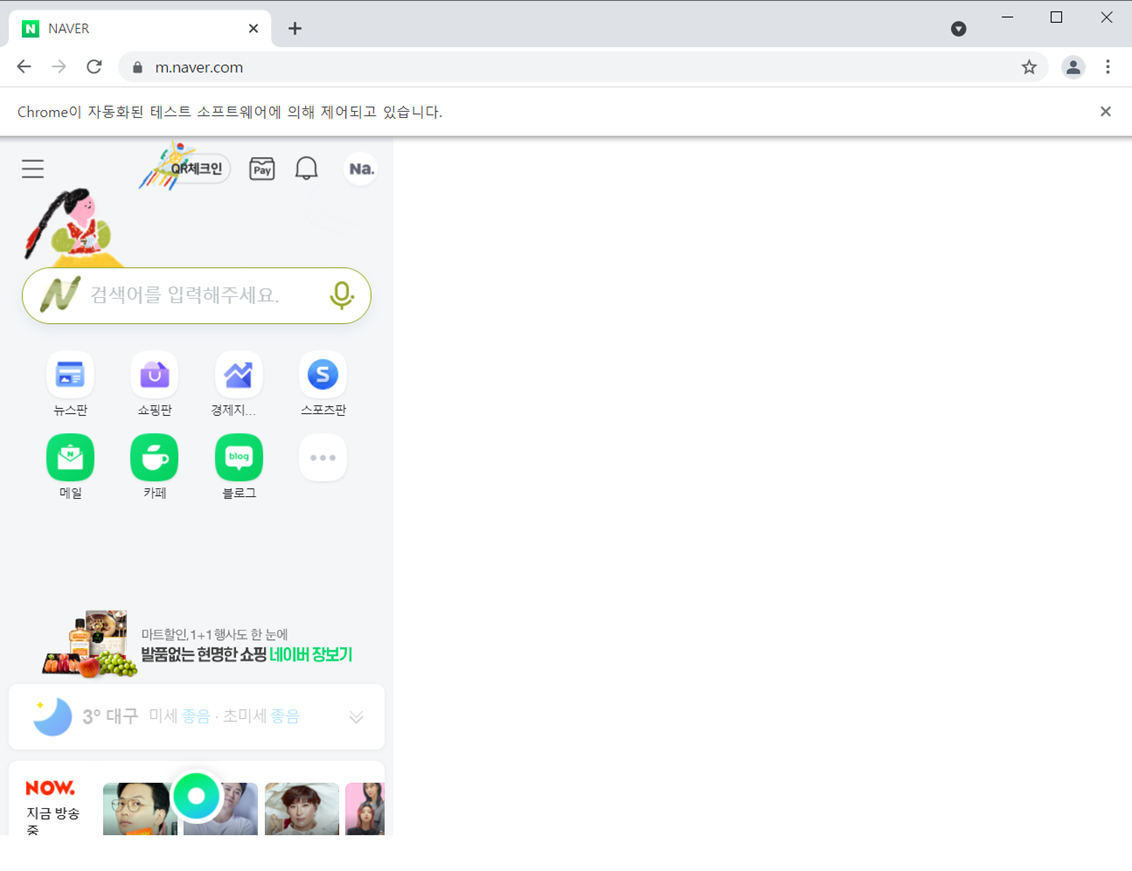Open the hamburger menu on Naver
The height and width of the screenshot is (871, 1132).
click(32, 168)
